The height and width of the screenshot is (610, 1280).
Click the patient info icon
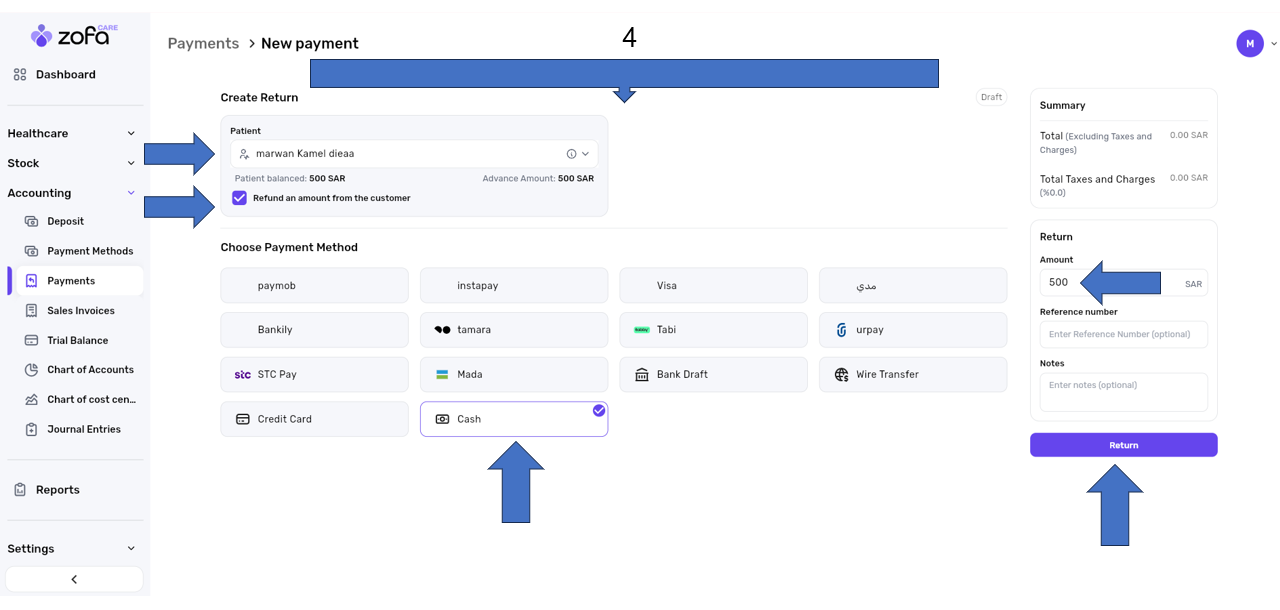coord(571,154)
